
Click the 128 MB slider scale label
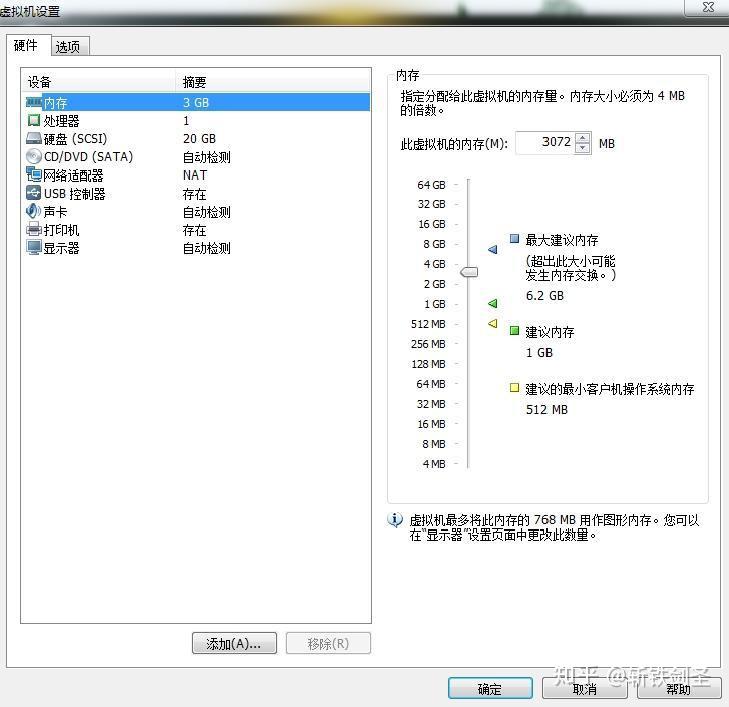428,364
